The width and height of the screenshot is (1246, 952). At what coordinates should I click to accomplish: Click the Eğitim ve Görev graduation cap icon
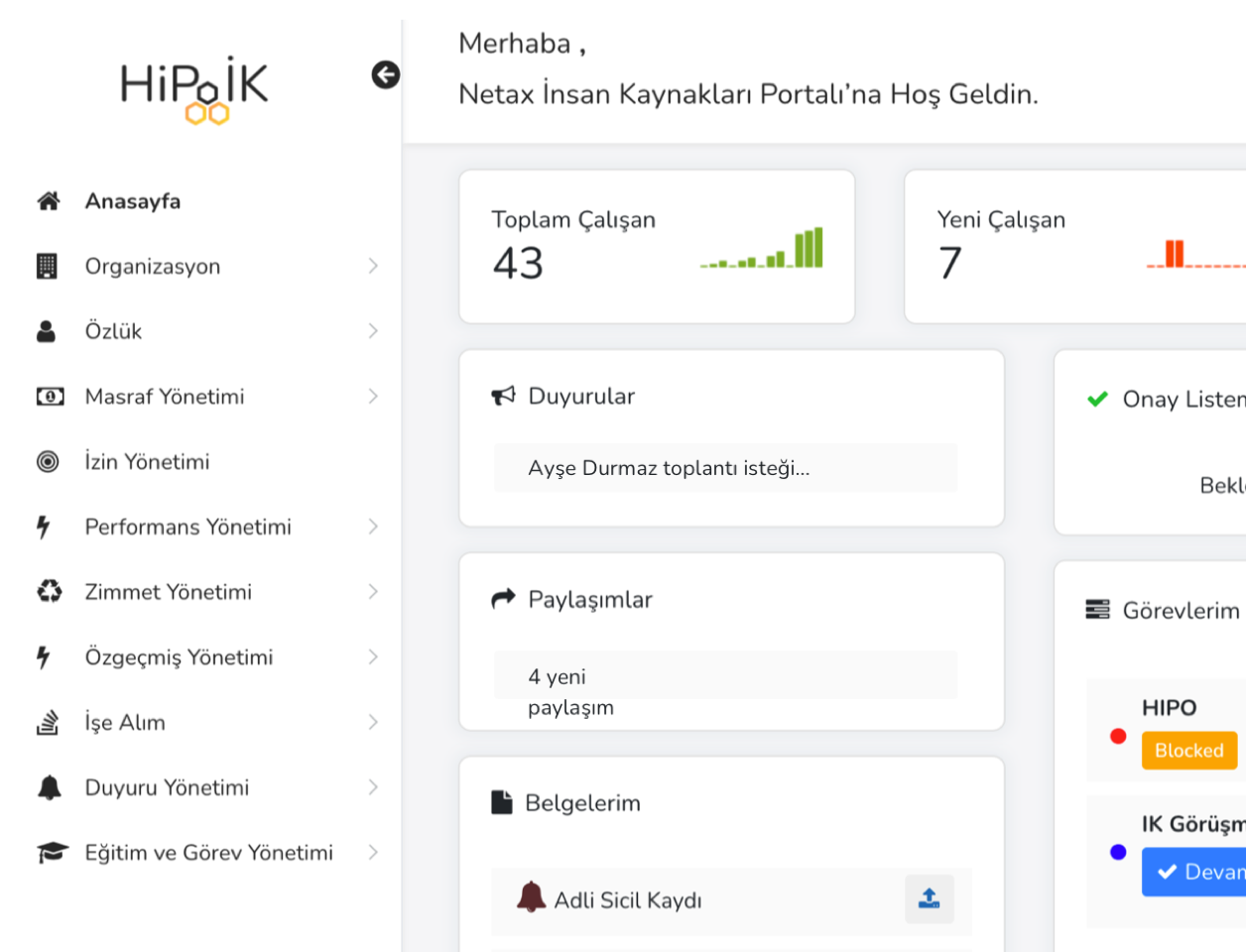pyautogui.click(x=53, y=853)
